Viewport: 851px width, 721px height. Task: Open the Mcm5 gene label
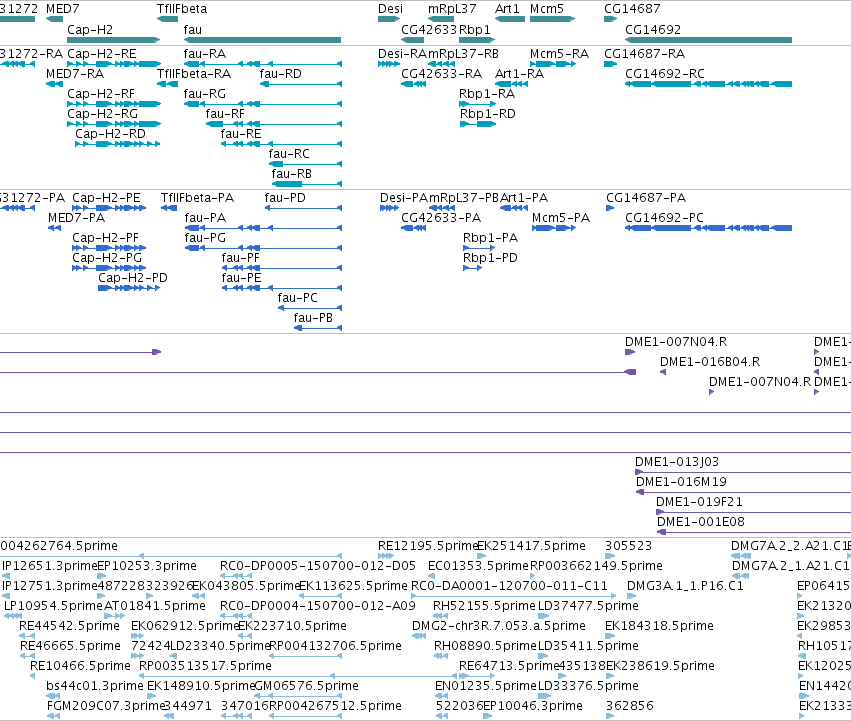(x=547, y=9)
